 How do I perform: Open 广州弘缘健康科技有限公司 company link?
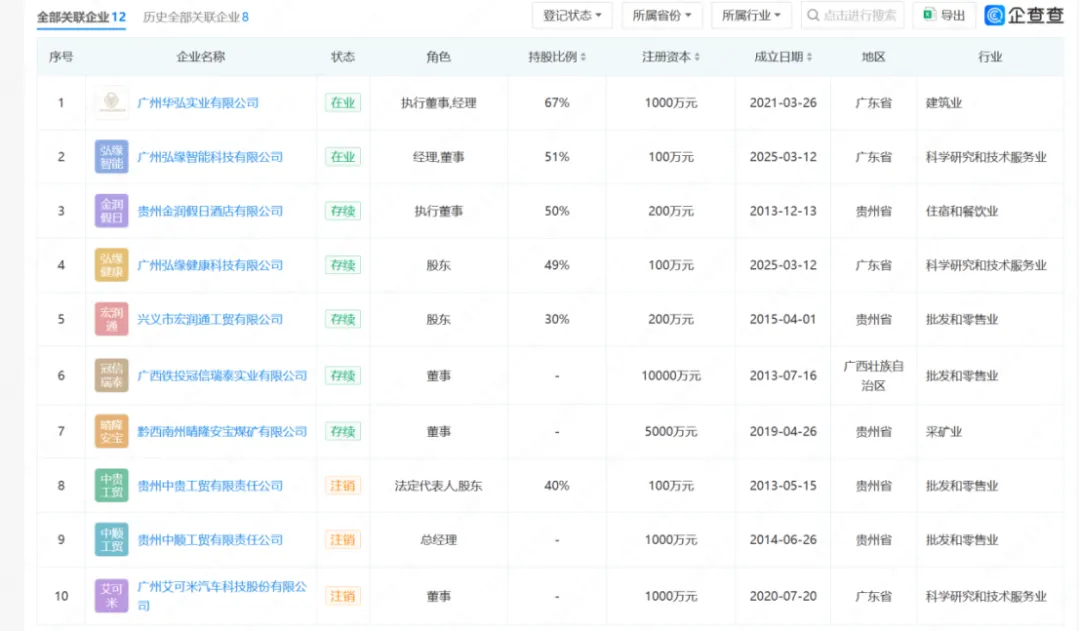pos(210,265)
